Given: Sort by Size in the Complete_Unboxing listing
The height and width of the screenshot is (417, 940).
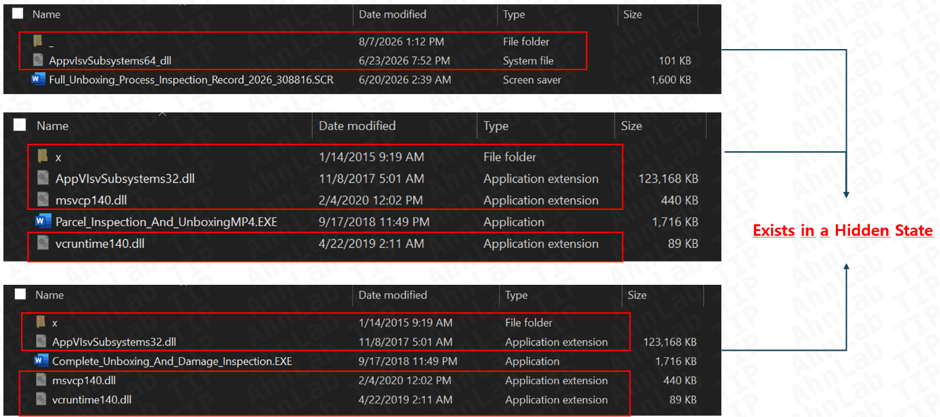Looking at the screenshot, I should click(x=637, y=295).
